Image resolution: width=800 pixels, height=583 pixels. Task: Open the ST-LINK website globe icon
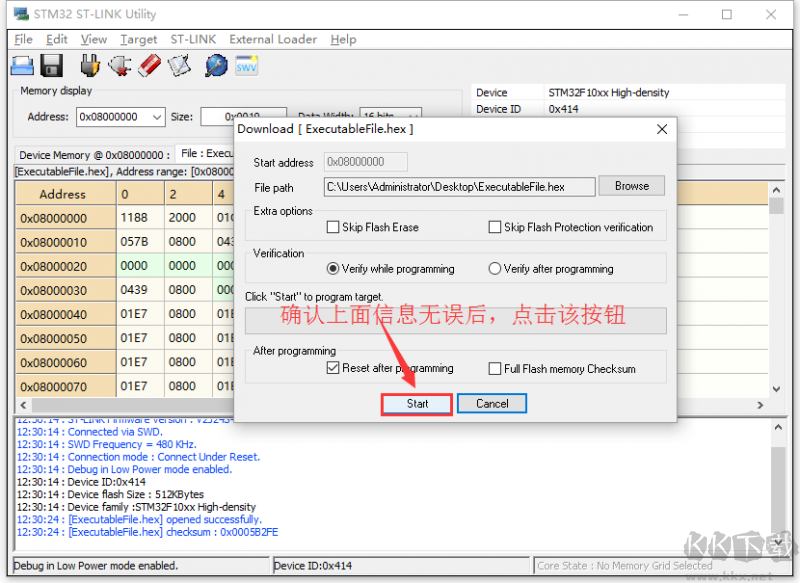216,66
